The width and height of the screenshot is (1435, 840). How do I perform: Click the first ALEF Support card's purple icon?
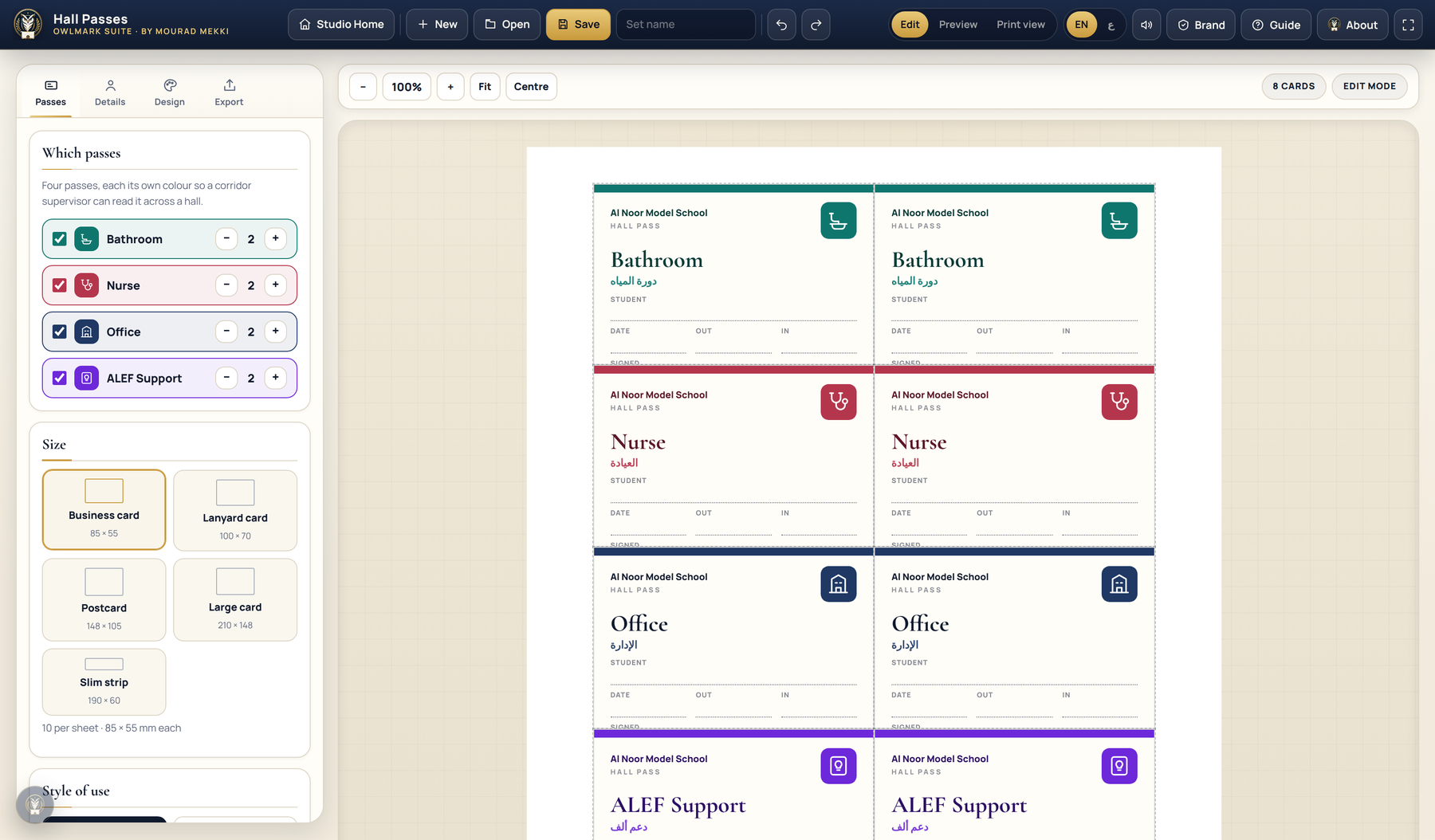[x=838, y=766]
